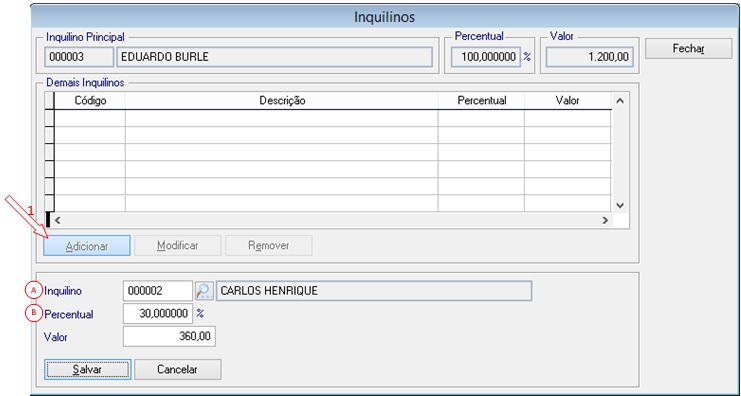Select the main tenant code 000003 field
Screen dimensions: 741x396
(79, 57)
